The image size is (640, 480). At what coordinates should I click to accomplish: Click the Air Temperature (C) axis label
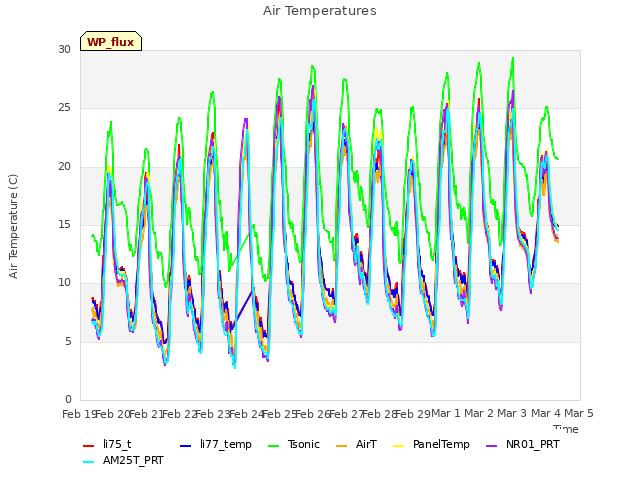click(13, 227)
